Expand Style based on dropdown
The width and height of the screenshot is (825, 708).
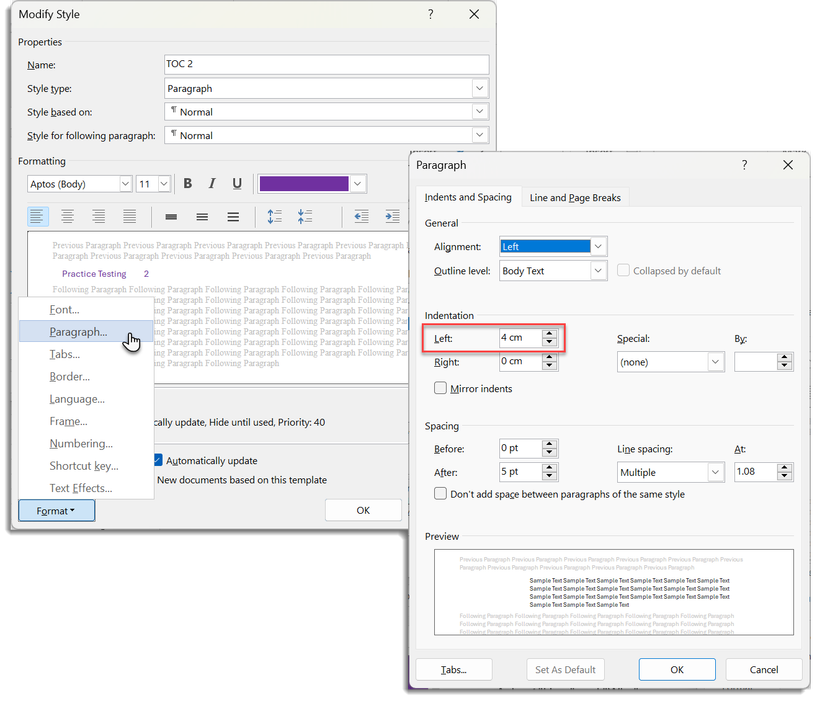tap(479, 112)
